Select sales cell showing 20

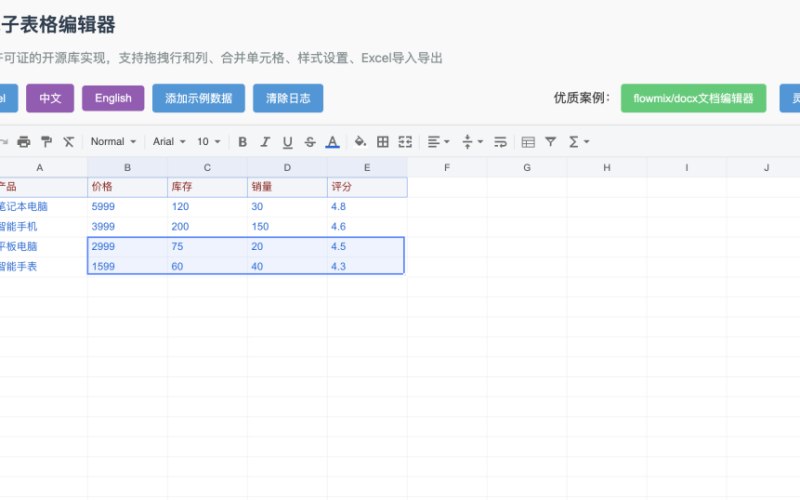coord(287,246)
